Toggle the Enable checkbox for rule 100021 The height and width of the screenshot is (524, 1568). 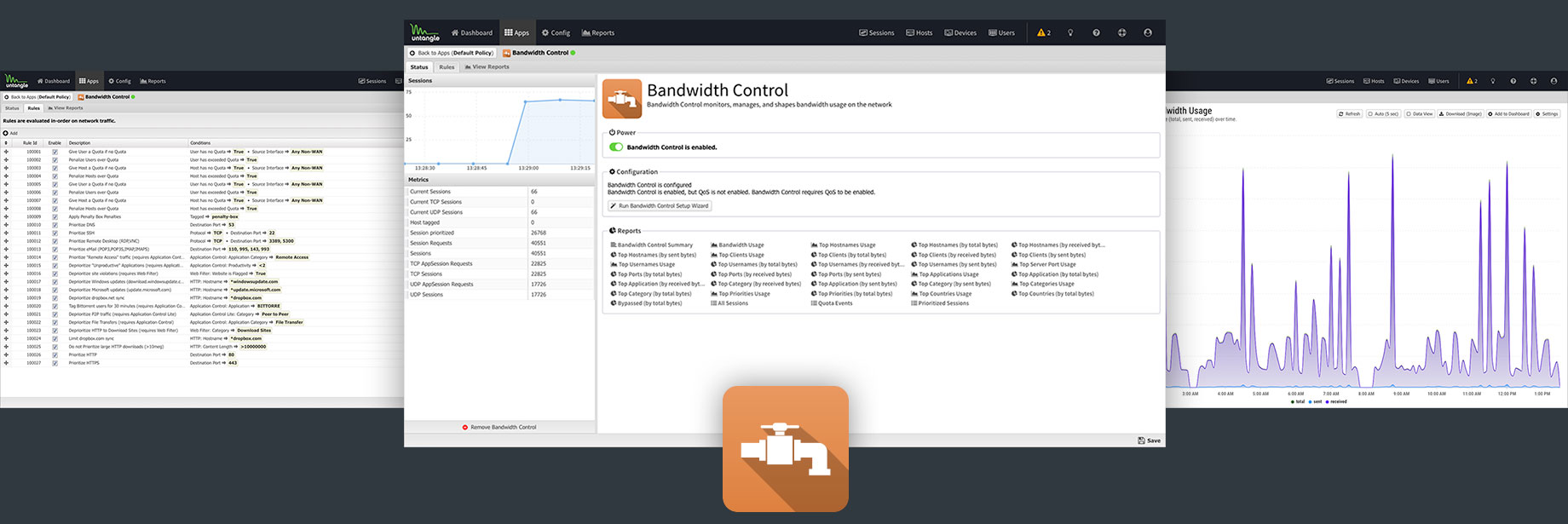tap(55, 314)
